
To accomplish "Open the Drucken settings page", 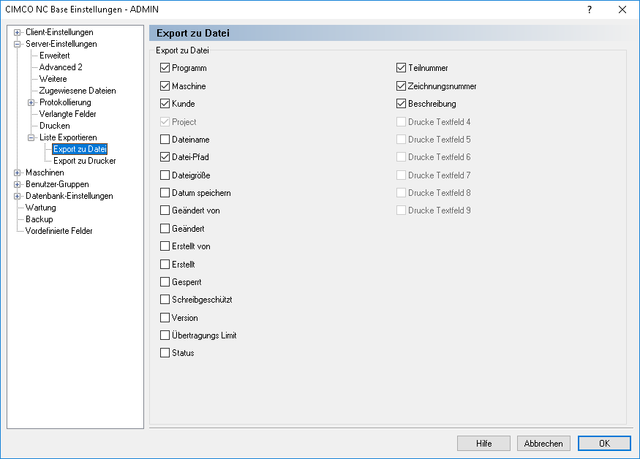I will pyautogui.click(x=54, y=126).
